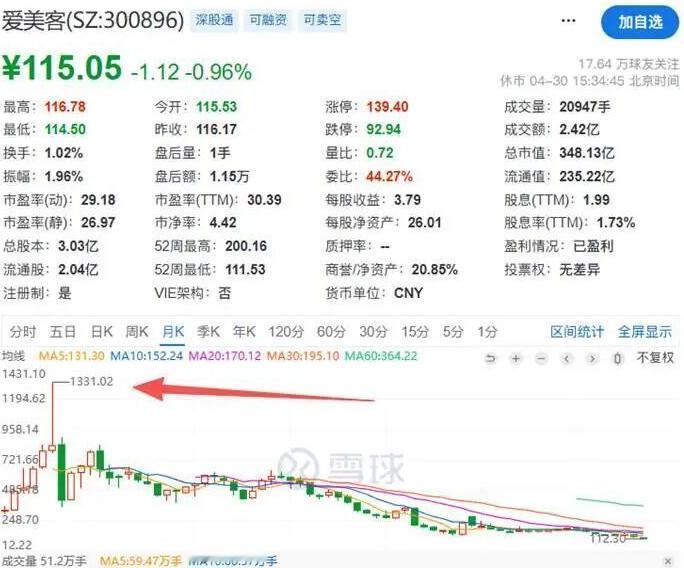This screenshot has width=684, height=568.
Task: Click the chart reset undo icon
Action: (491, 359)
